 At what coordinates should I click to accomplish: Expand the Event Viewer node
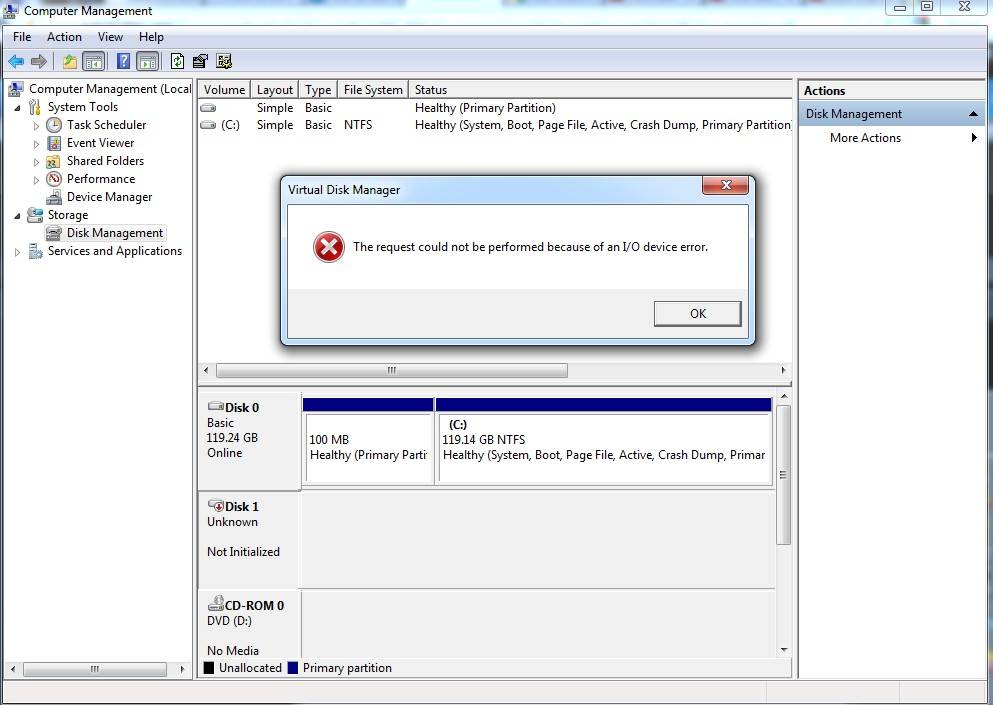tap(36, 144)
